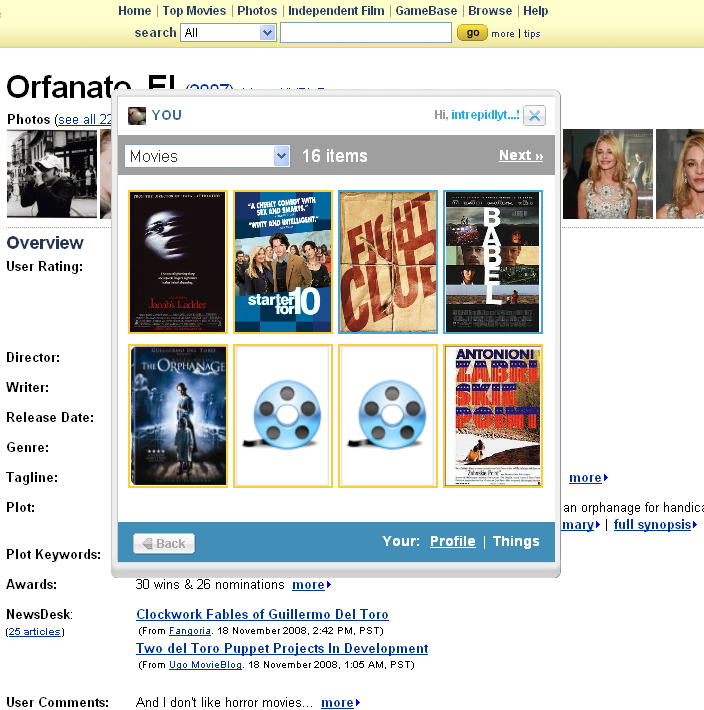Click inside the search text field
Viewport: 704px width, 710px height.
point(366,33)
